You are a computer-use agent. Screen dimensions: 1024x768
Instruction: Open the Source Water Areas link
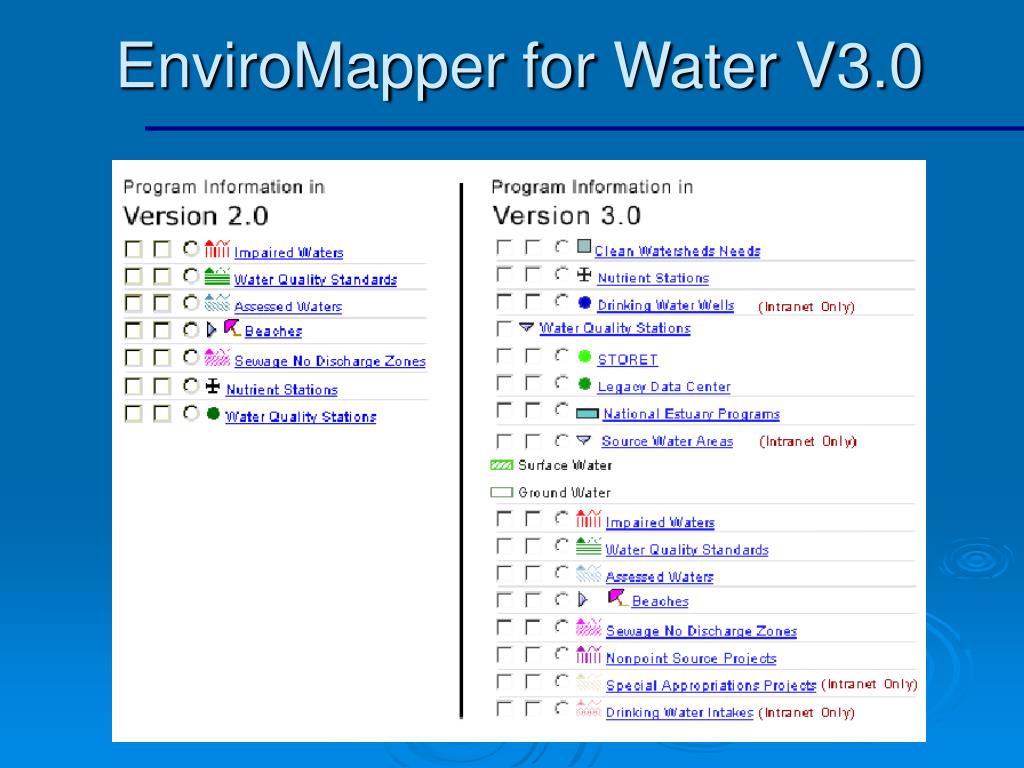click(667, 441)
